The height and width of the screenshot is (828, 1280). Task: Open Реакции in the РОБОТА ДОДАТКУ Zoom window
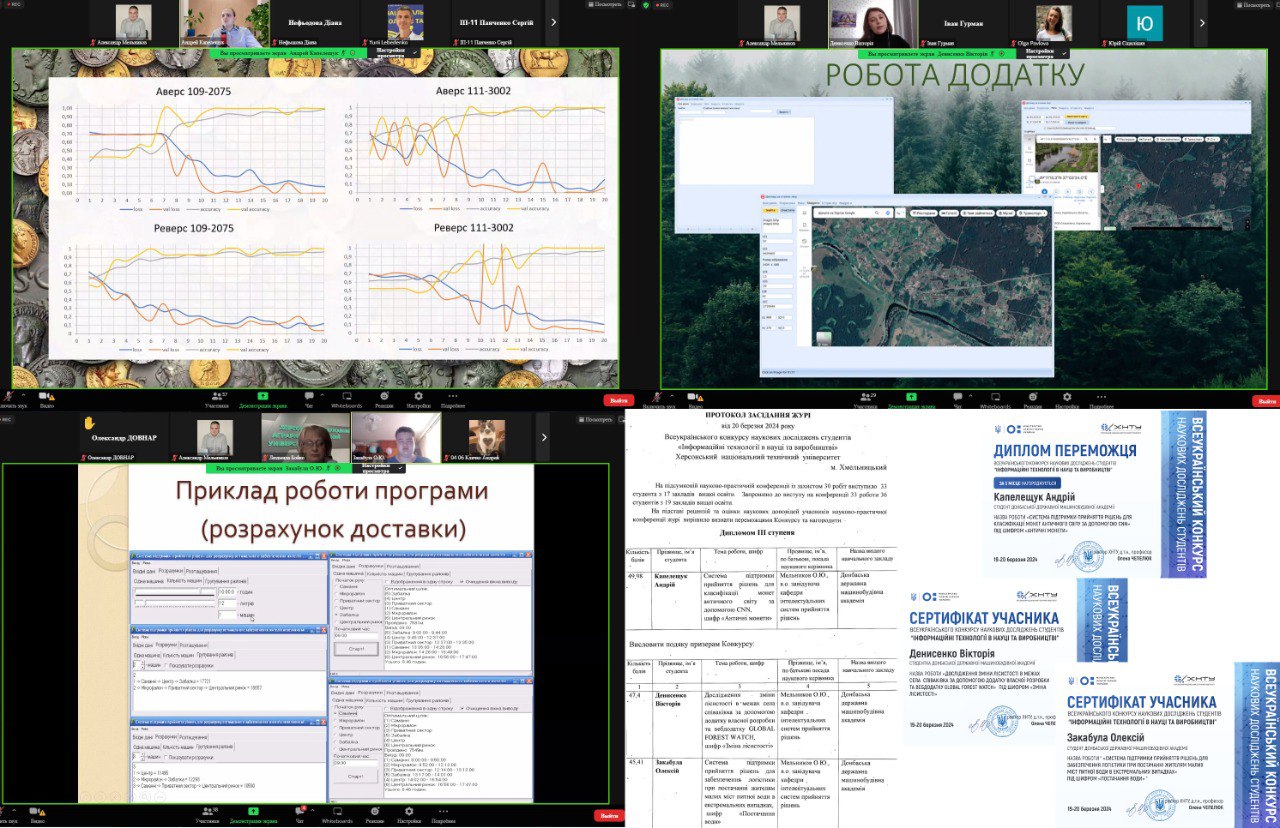click(x=1033, y=400)
